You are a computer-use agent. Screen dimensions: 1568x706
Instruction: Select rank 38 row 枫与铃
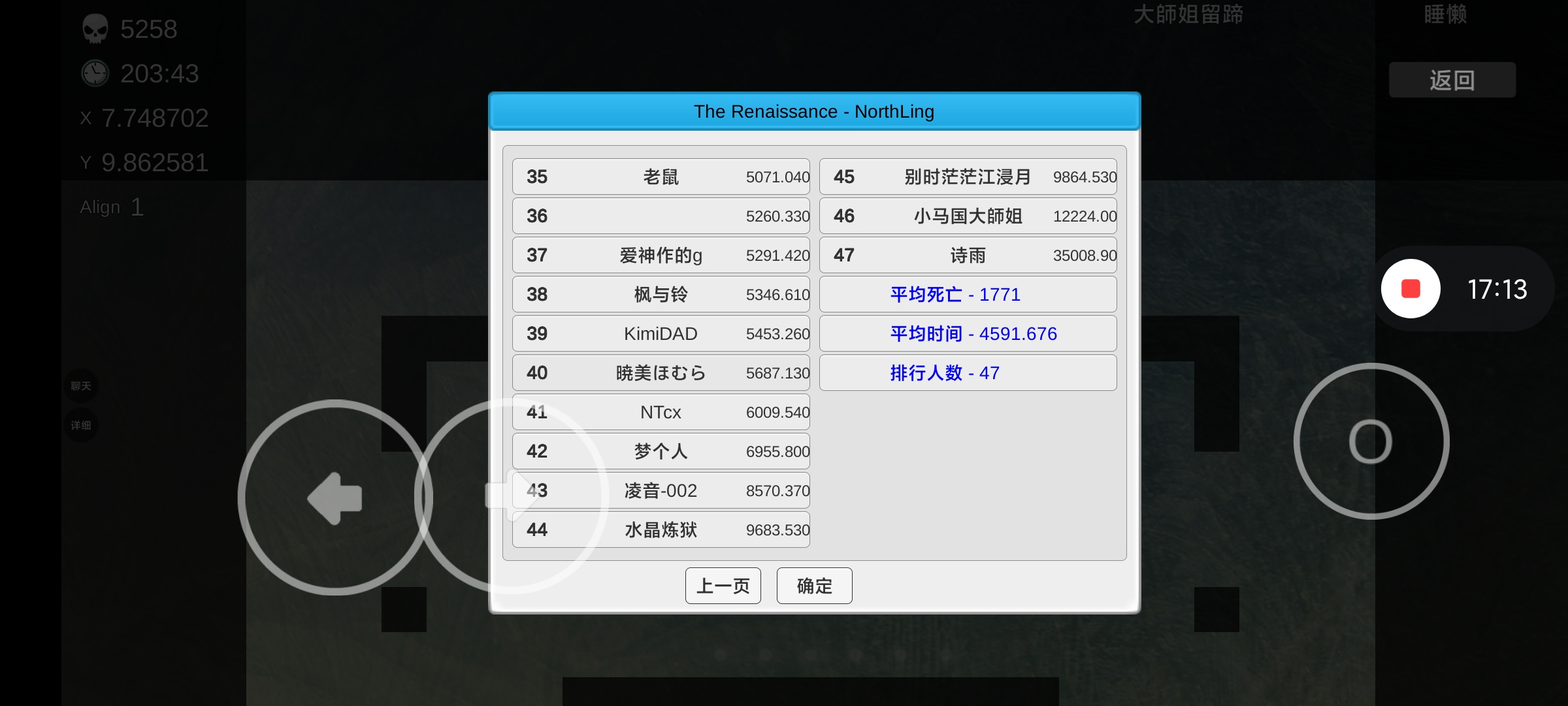661,294
